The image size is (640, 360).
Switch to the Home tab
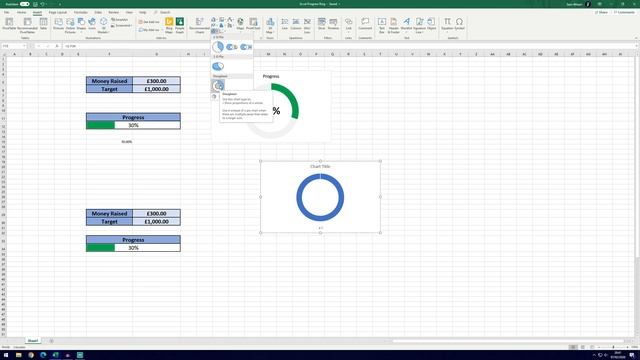[x=21, y=13]
